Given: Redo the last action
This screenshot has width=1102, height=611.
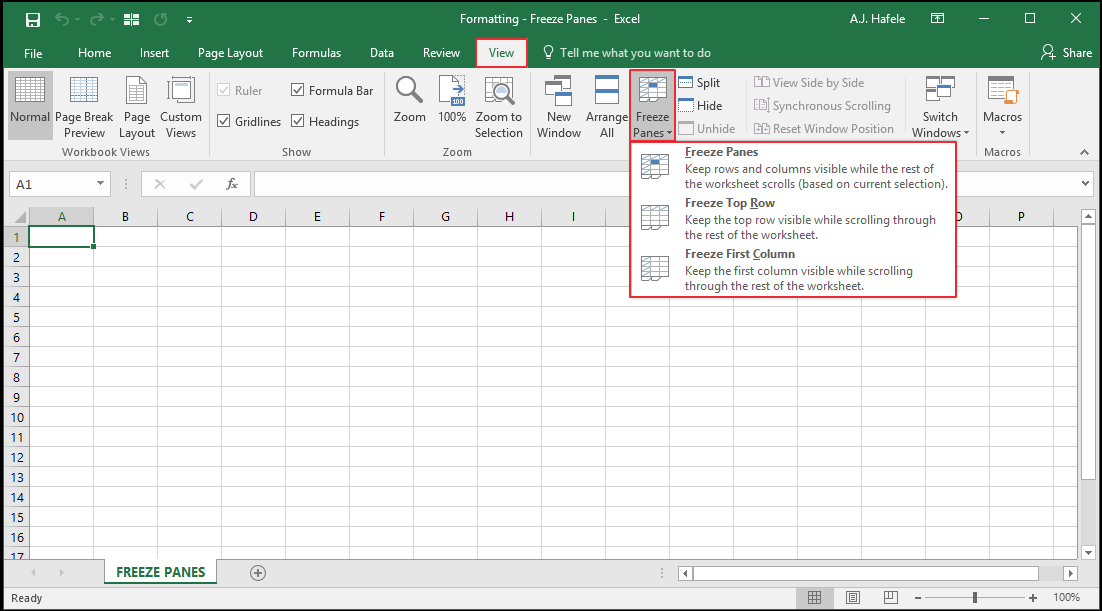Looking at the screenshot, I should [96, 20].
